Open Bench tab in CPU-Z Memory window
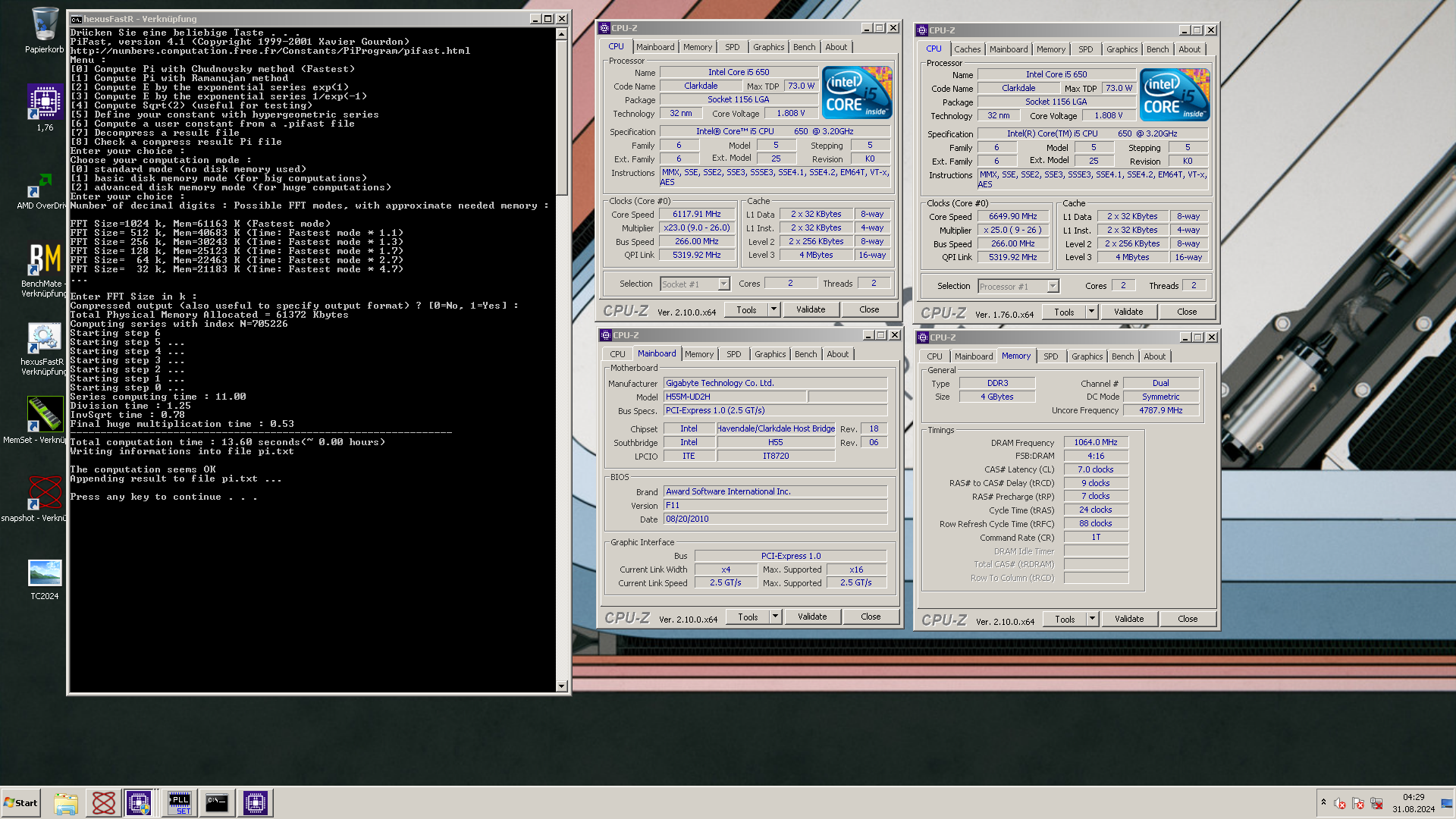1456x819 pixels. 1122,356
